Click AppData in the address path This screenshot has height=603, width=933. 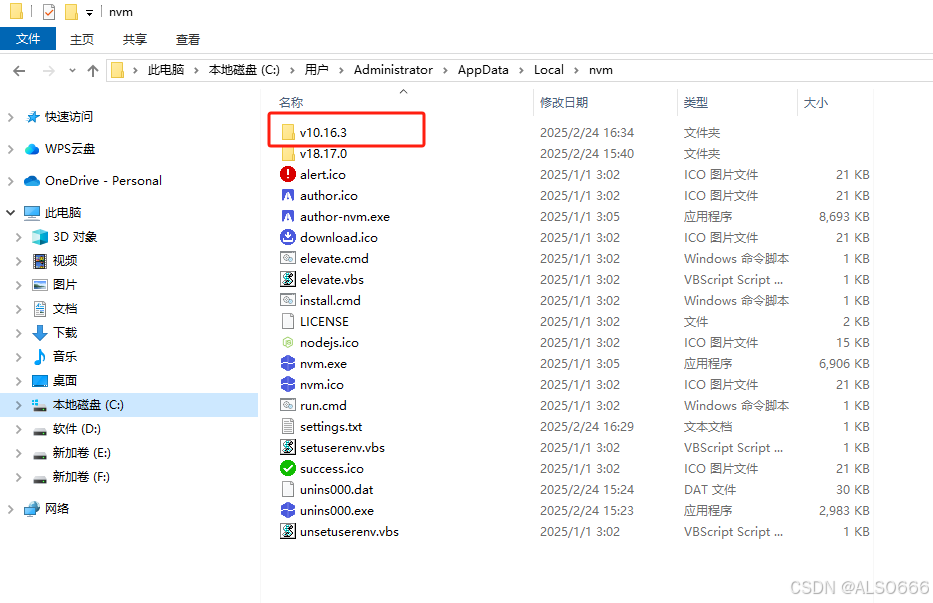(483, 70)
